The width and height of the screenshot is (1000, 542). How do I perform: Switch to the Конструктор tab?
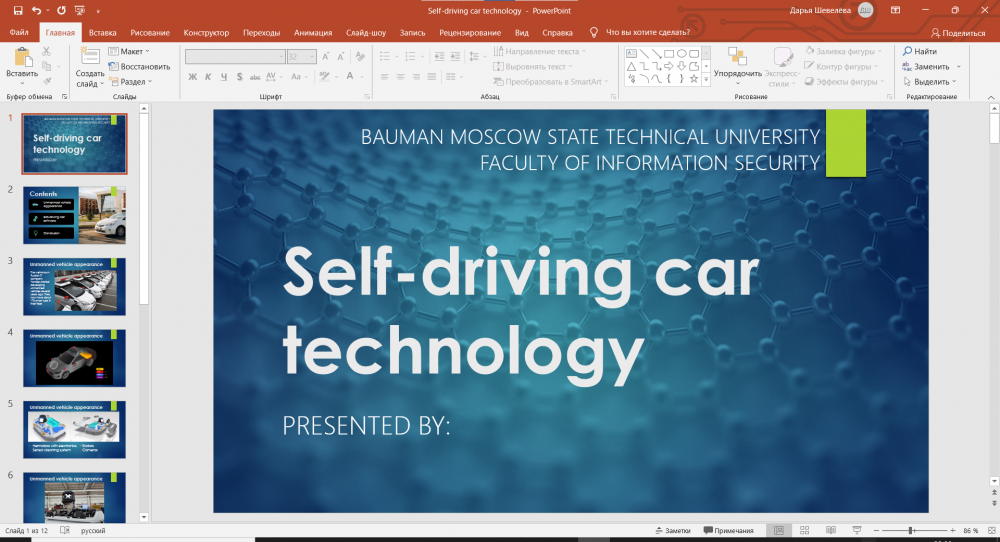(206, 33)
